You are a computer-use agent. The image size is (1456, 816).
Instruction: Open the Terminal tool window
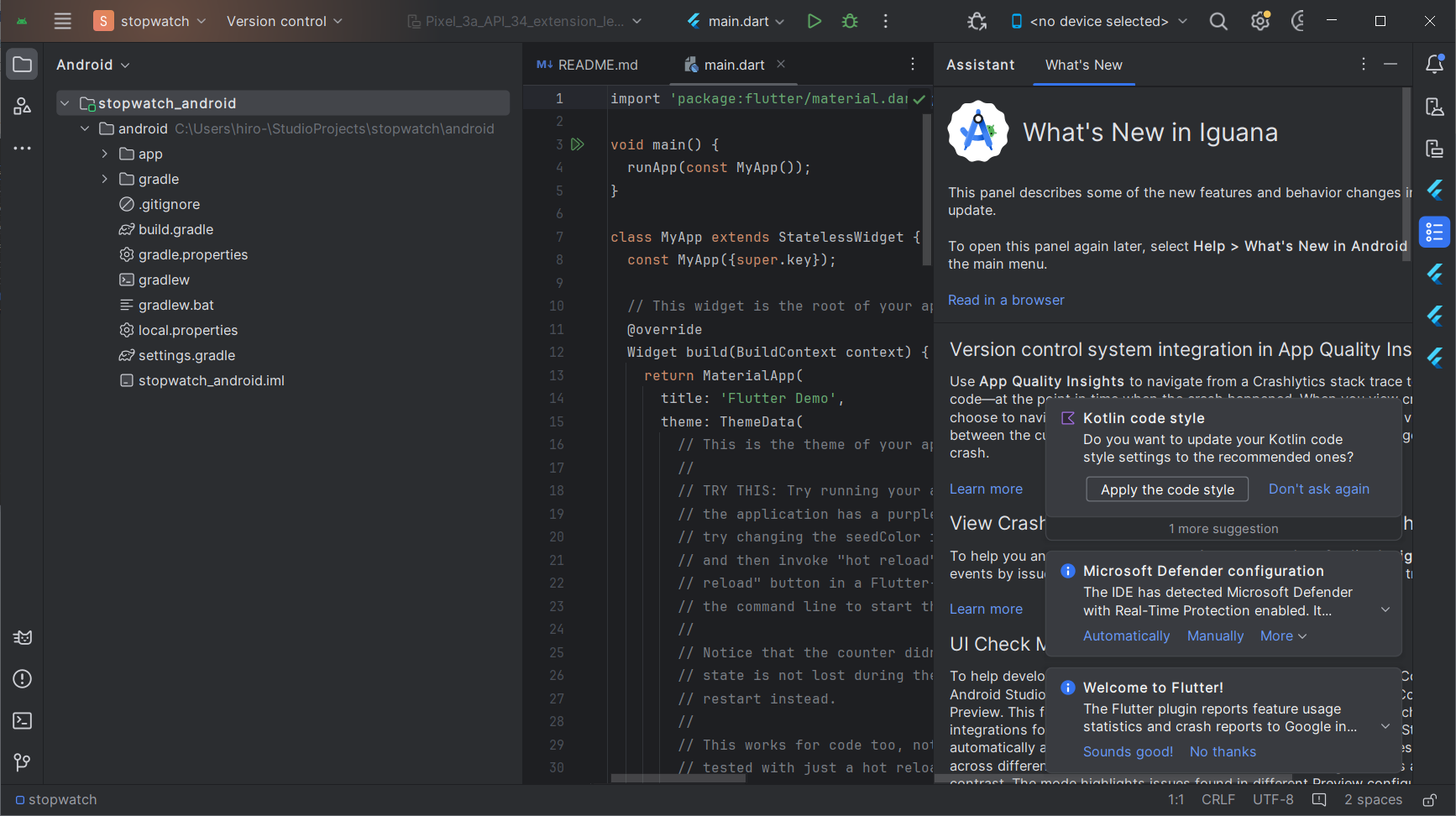[23, 720]
